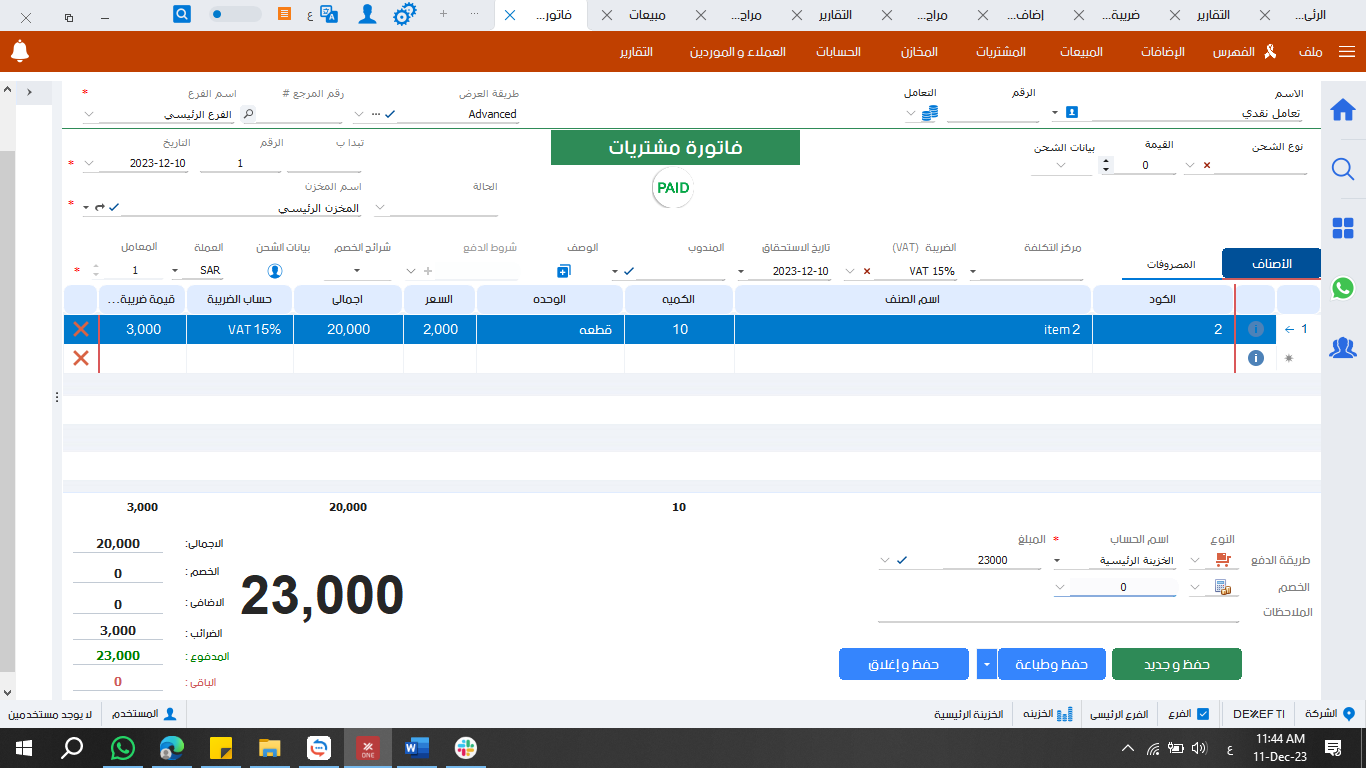Viewport: 1366px width, 768px height.
Task: Expand the اسم الحساب treasury dropdown
Action: pyautogui.click(x=1056, y=560)
